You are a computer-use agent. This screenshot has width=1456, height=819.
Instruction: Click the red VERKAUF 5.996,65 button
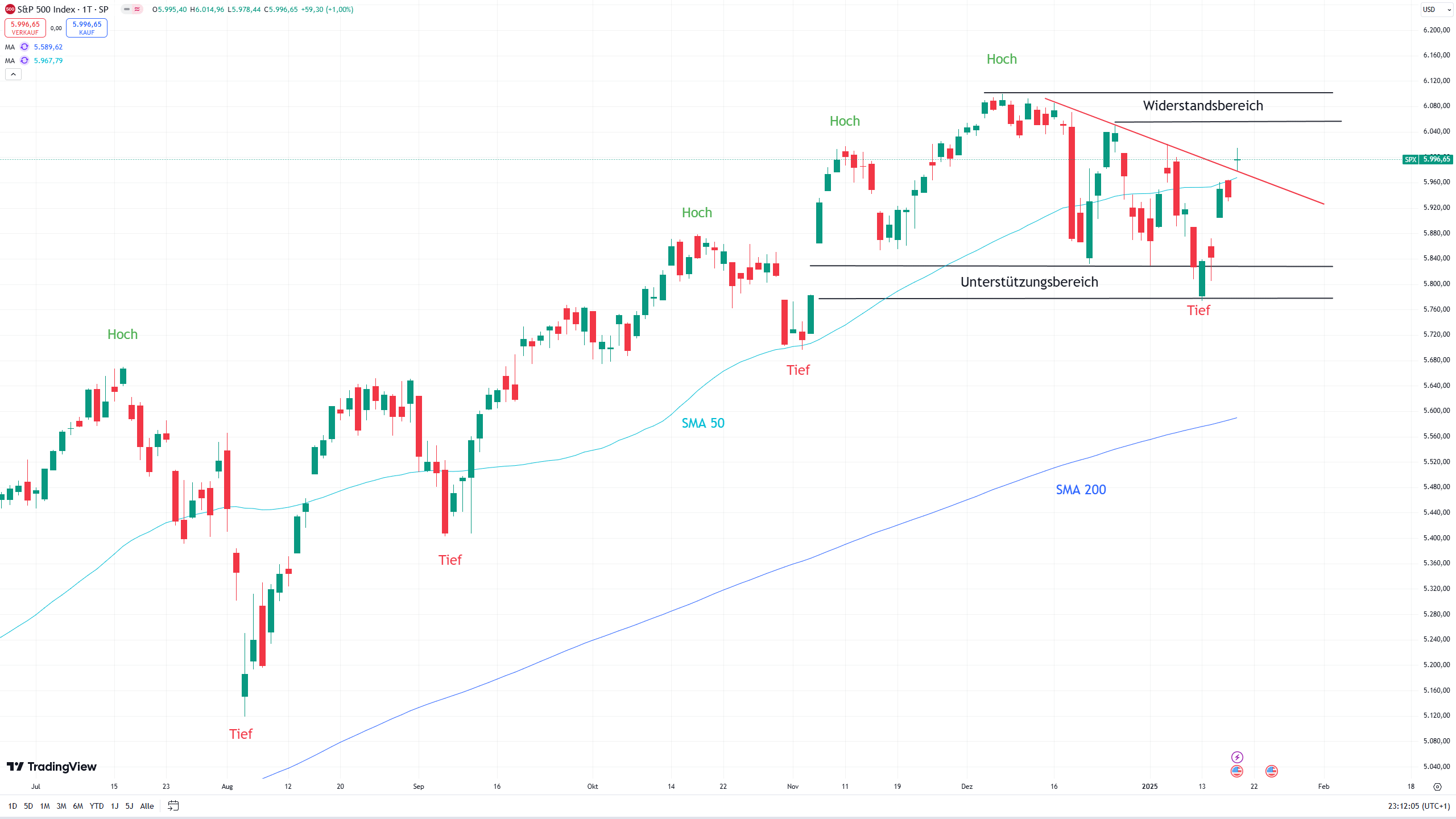tap(25, 28)
